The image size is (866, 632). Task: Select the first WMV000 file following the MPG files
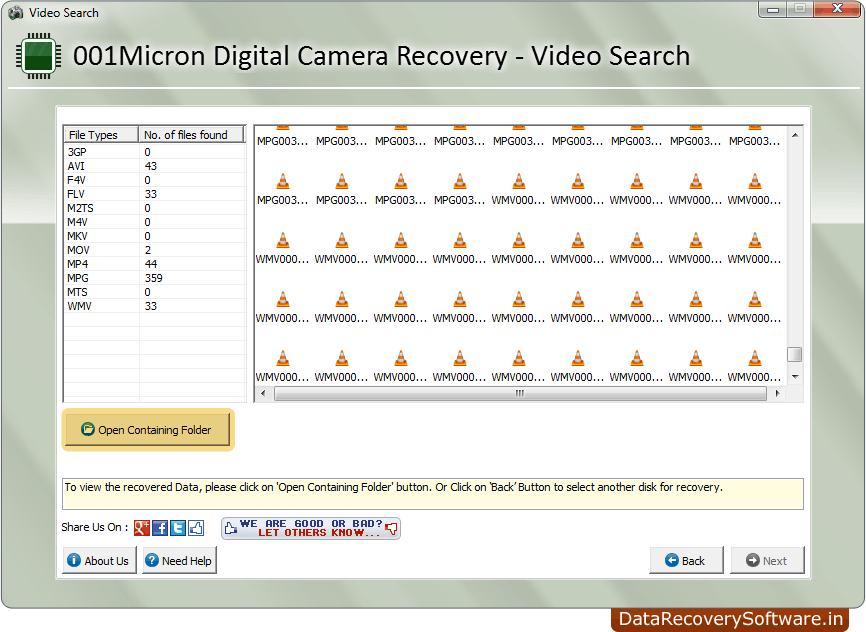[518, 189]
